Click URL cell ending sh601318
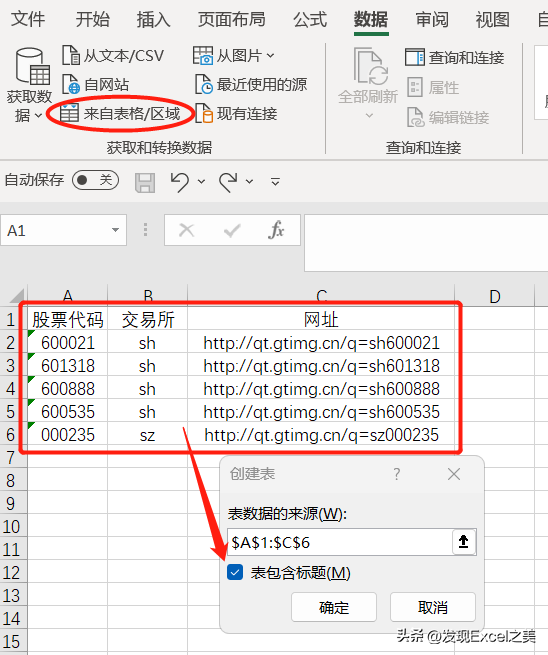Image resolution: width=548 pixels, height=655 pixels. [321, 366]
